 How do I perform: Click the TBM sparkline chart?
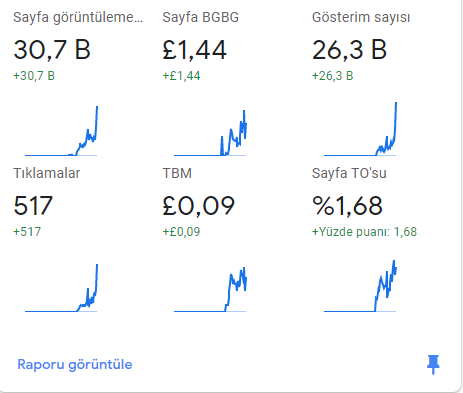[210, 289]
